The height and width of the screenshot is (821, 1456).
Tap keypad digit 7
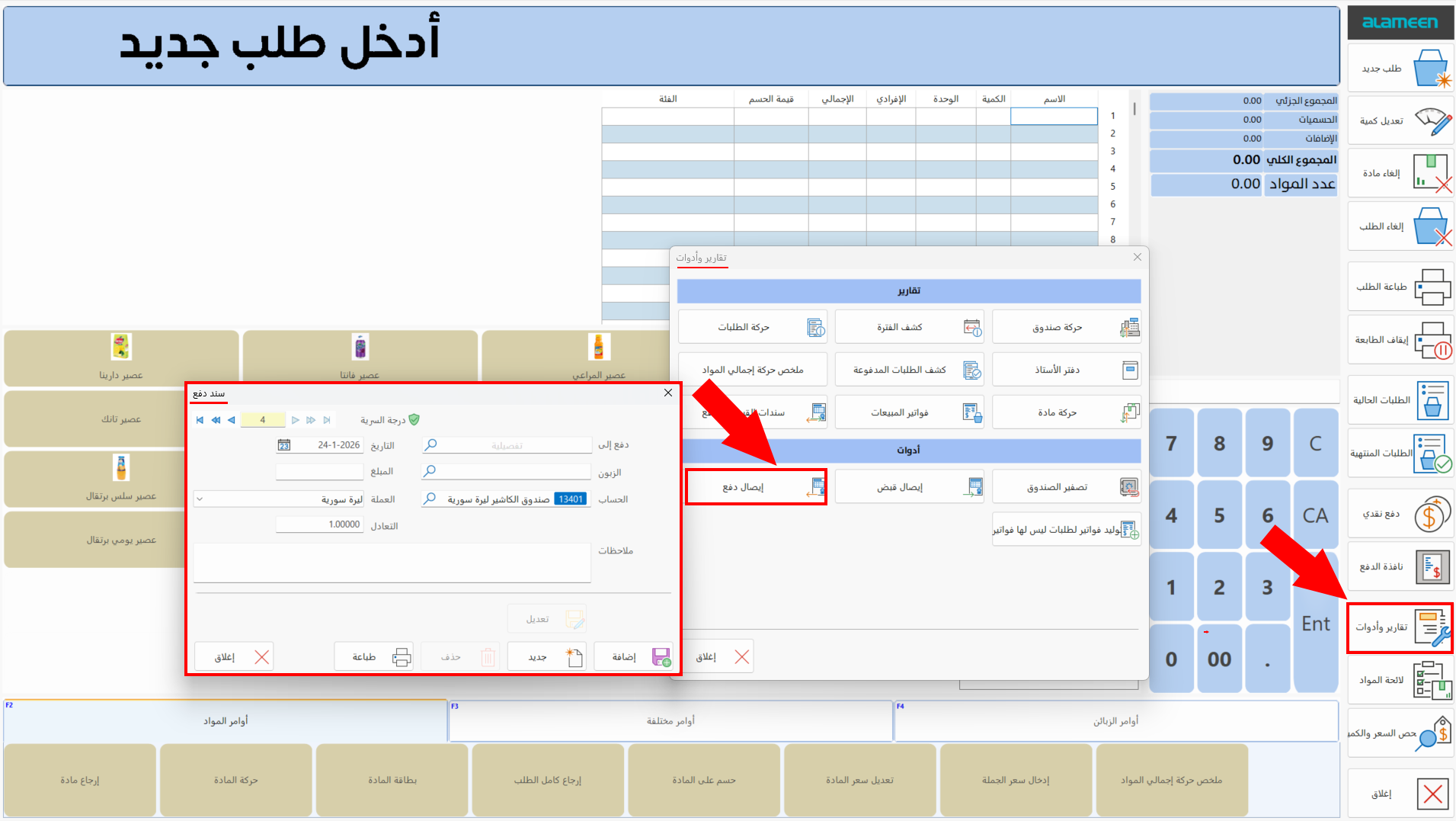coord(1171,444)
